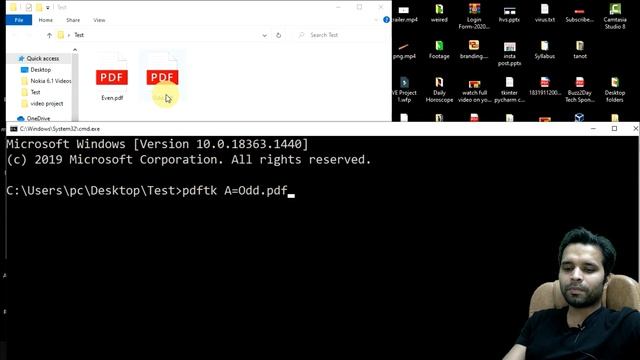Select the Footage desktop icon
Image resolution: width=640 pixels, height=360 pixels.
click(439, 50)
